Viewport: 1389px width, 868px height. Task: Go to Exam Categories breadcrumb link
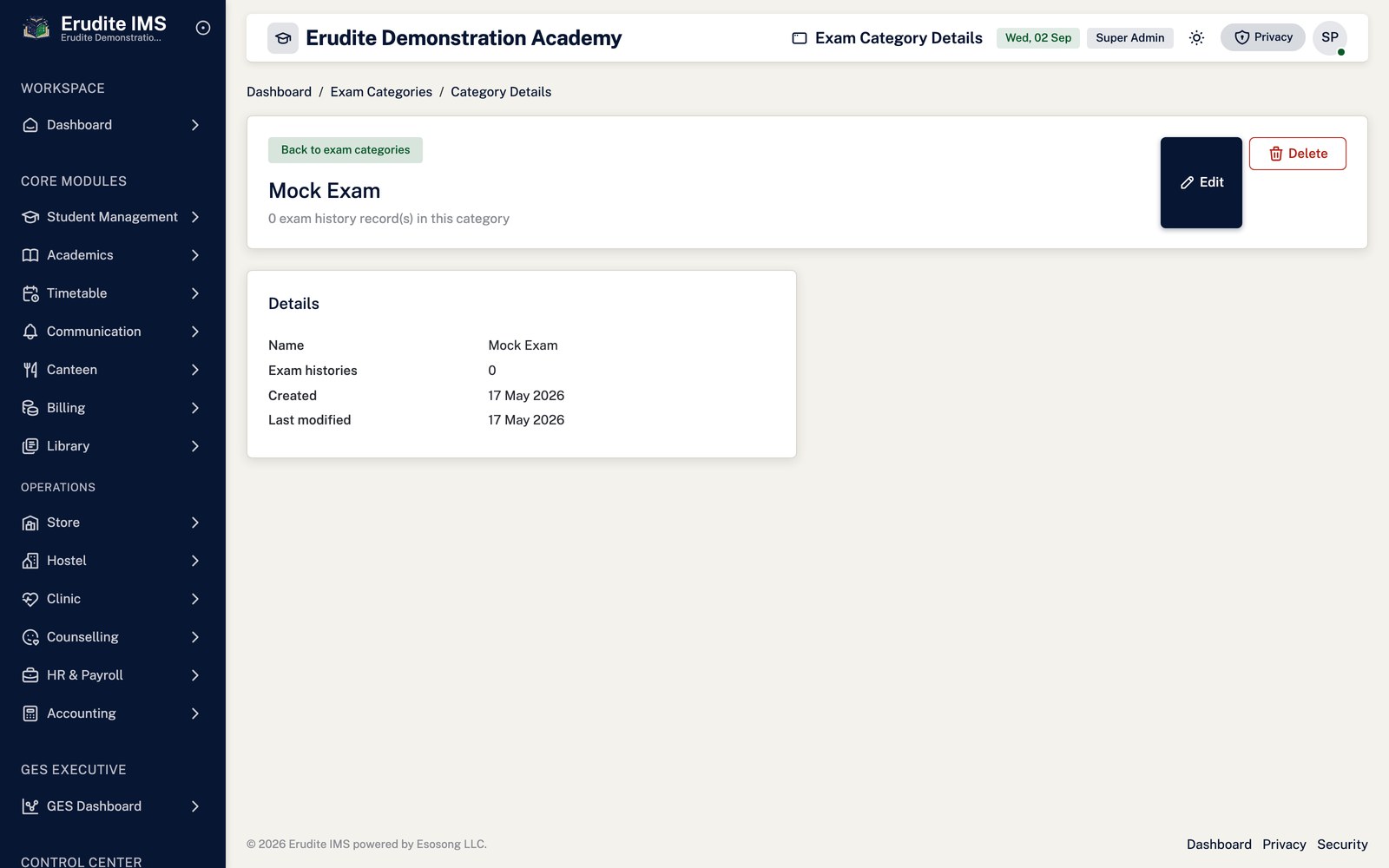point(381,92)
